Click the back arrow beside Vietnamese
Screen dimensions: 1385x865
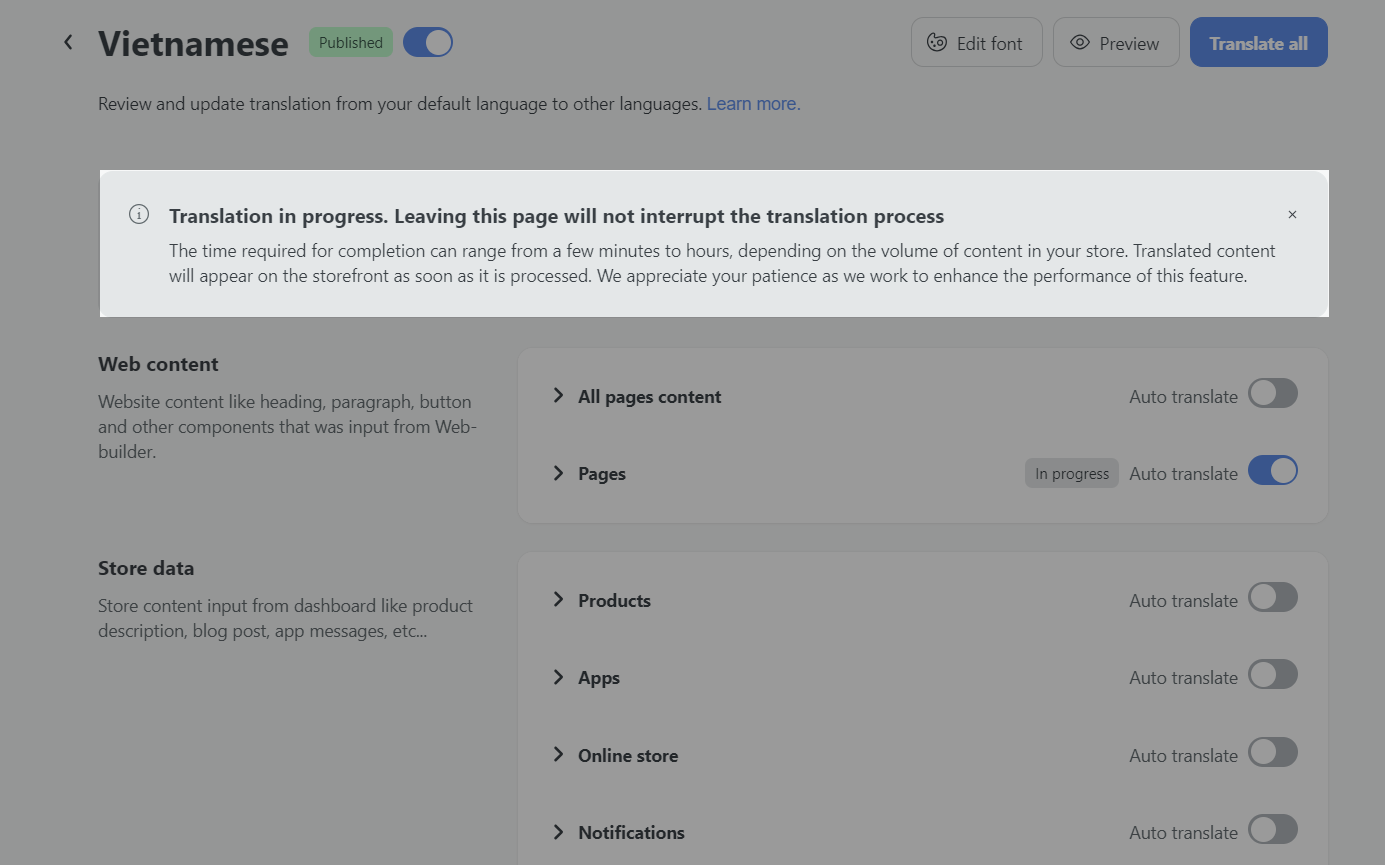[68, 42]
